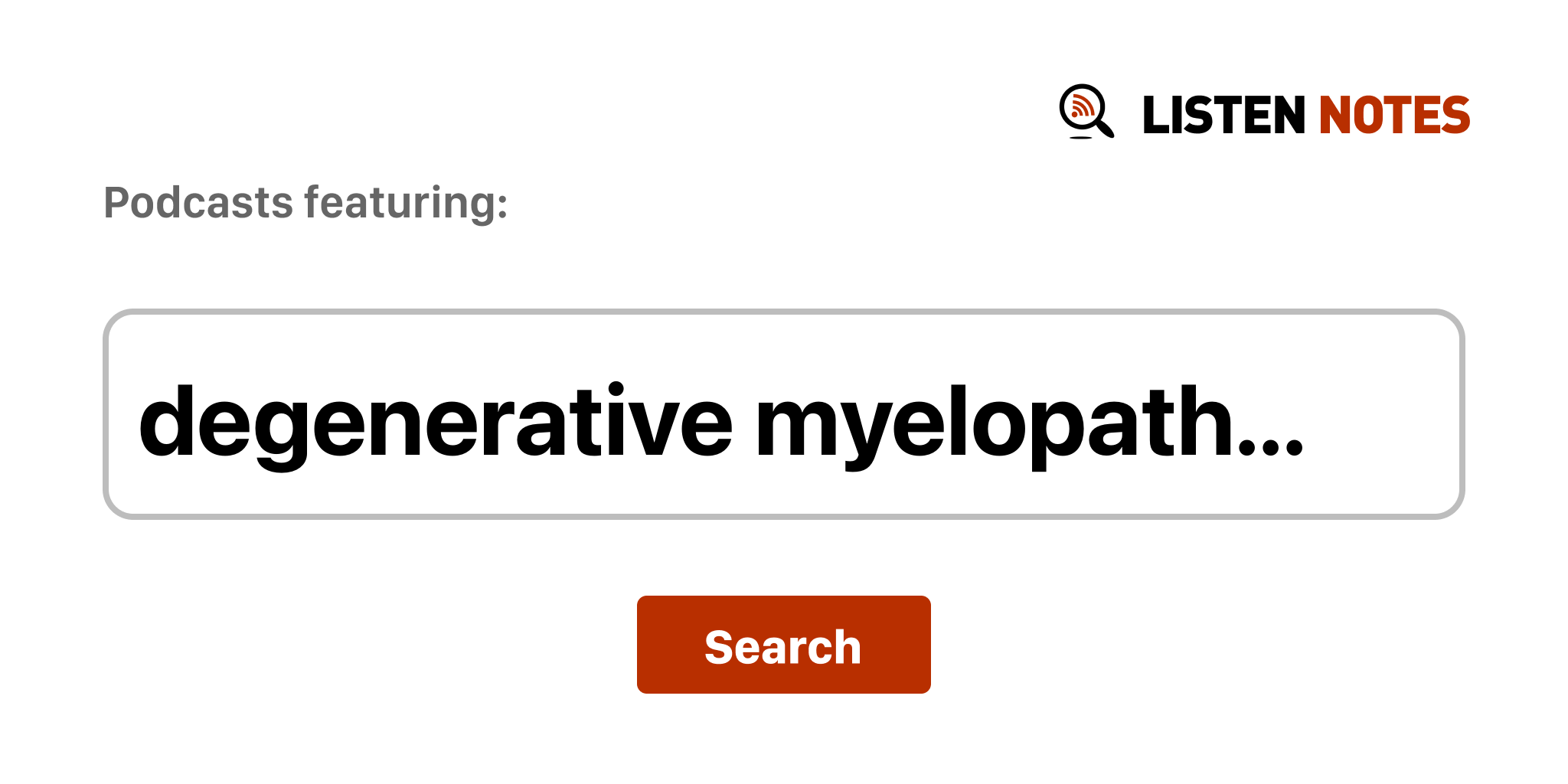Click the red "NOTES" logo word

tap(1393, 116)
